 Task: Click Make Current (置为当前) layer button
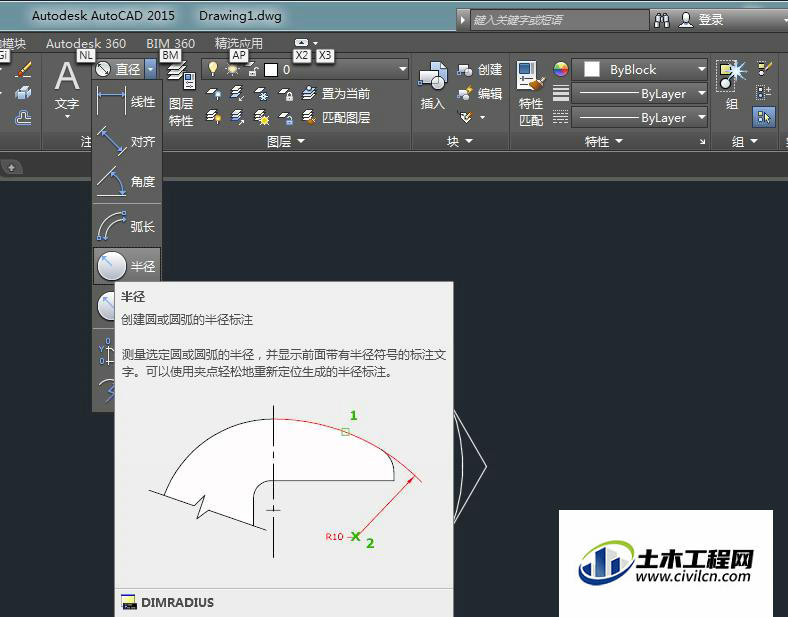click(336, 93)
